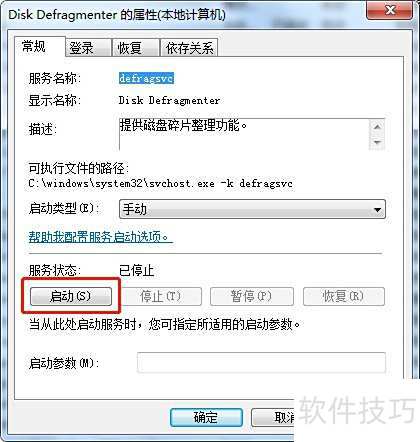Click the svchost.exe executable path text
This screenshot has width=420, height=442.
[161, 184]
